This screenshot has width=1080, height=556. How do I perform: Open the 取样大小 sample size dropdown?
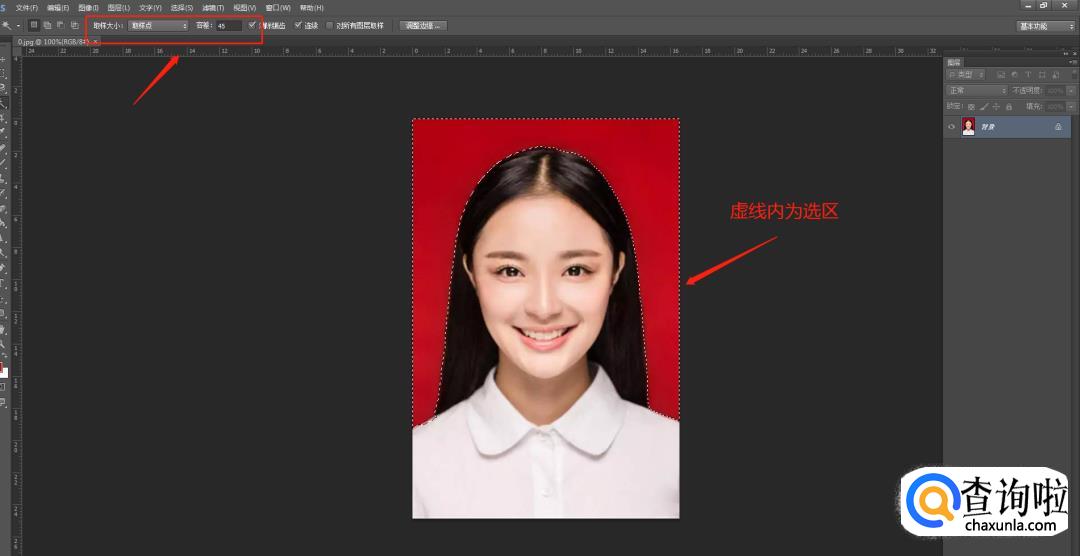pos(158,25)
